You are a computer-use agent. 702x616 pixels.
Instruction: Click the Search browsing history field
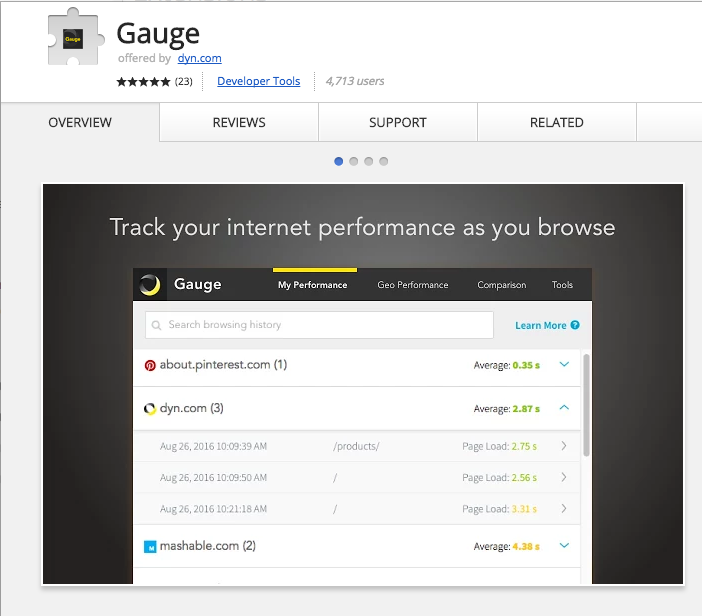319,325
